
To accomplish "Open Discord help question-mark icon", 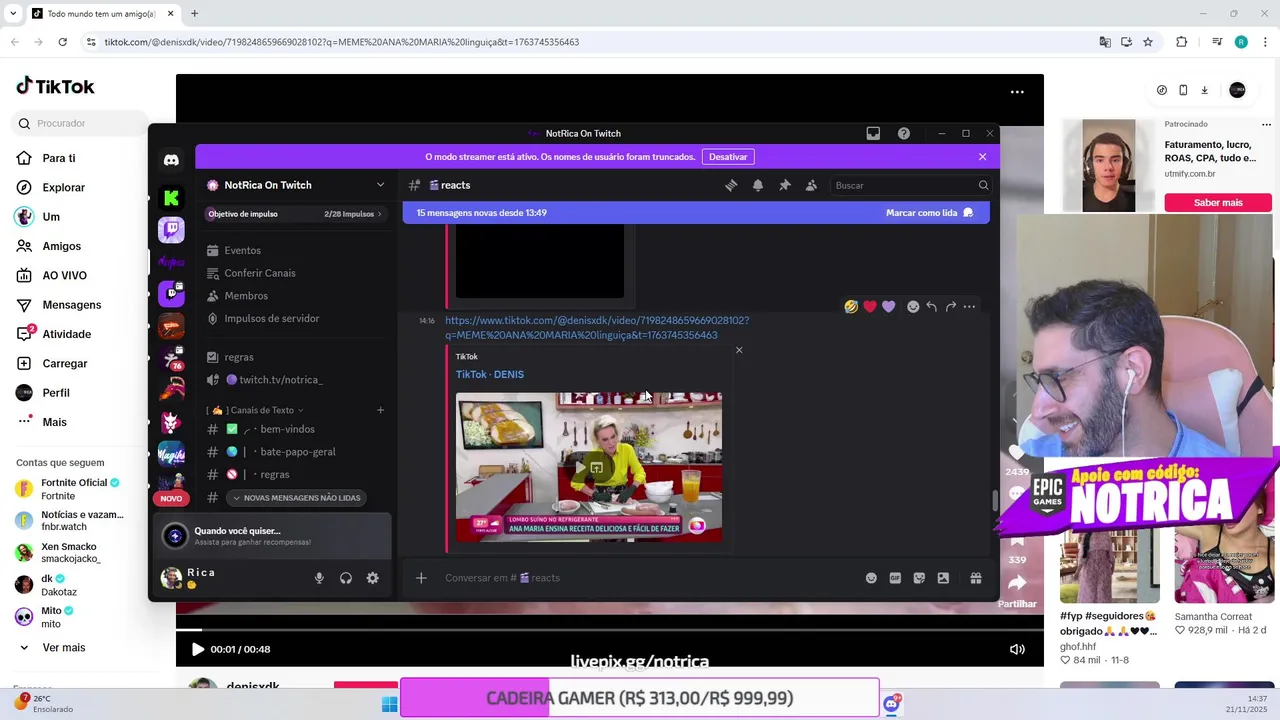I will (904, 133).
